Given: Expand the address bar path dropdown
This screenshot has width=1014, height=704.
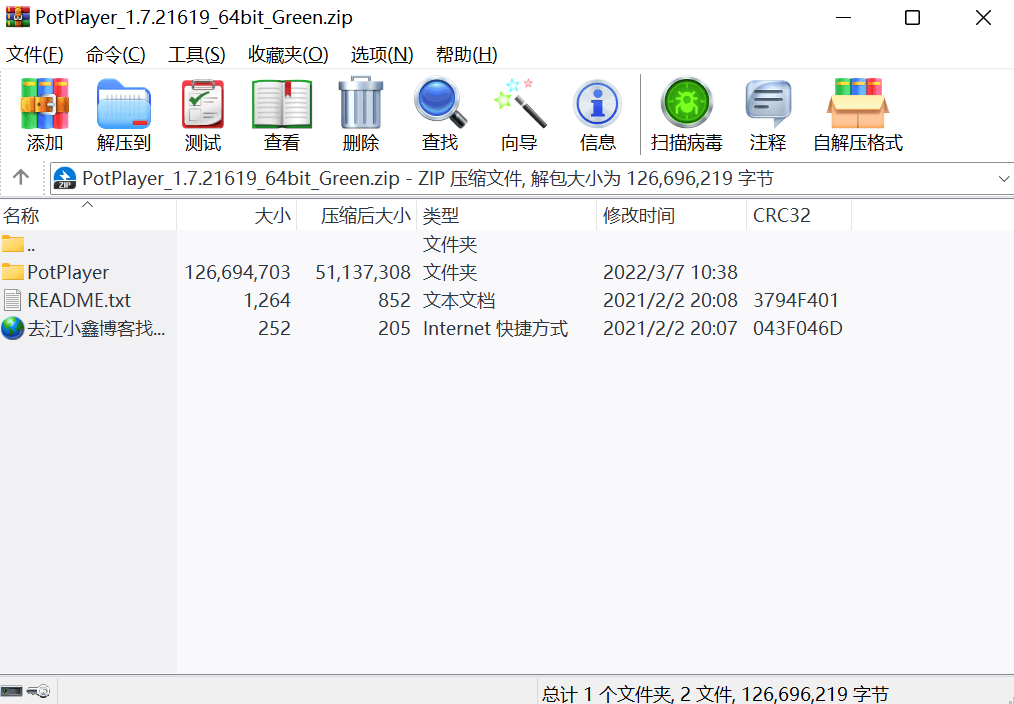Looking at the screenshot, I should coord(1003,179).
